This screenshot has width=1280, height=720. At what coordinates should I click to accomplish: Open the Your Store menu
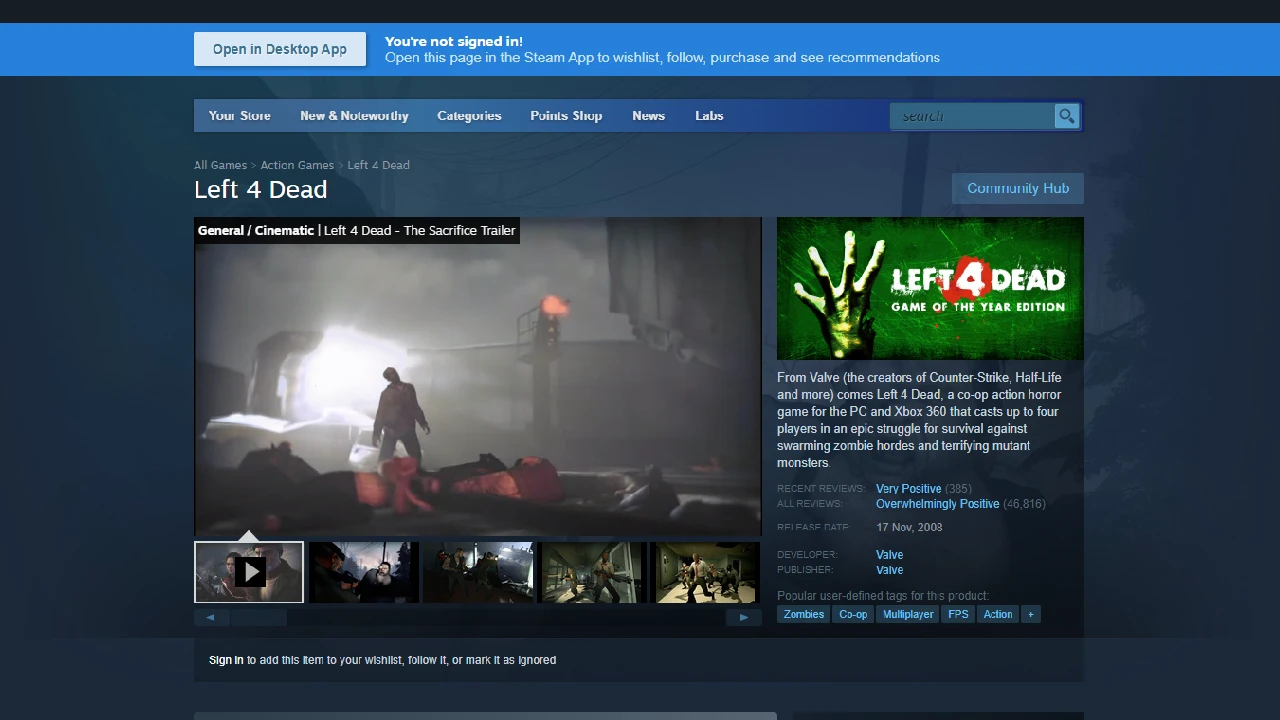coord(239,115)
